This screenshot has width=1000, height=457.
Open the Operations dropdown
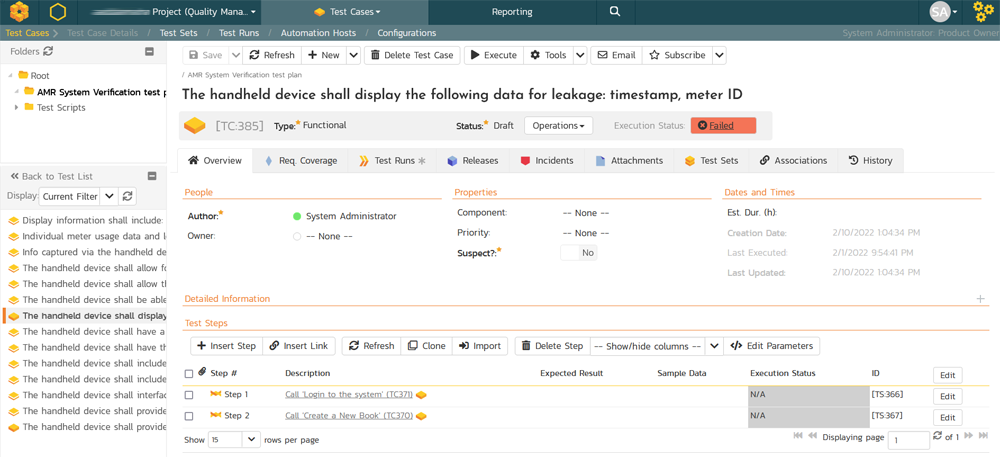pyautogui.click(x=558, y=126)
